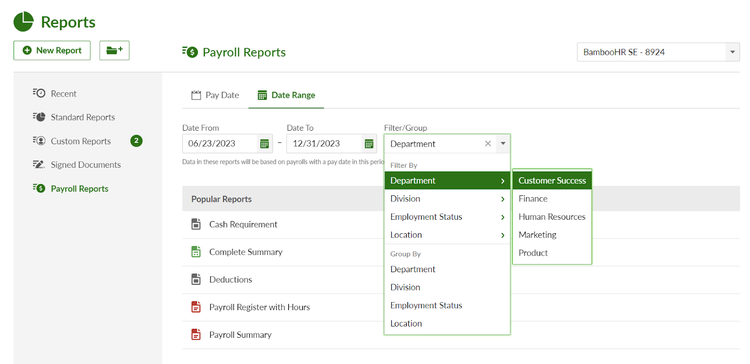Open the Date To calendar picker icon
The image size is (750, 364).
pos(368,143)
